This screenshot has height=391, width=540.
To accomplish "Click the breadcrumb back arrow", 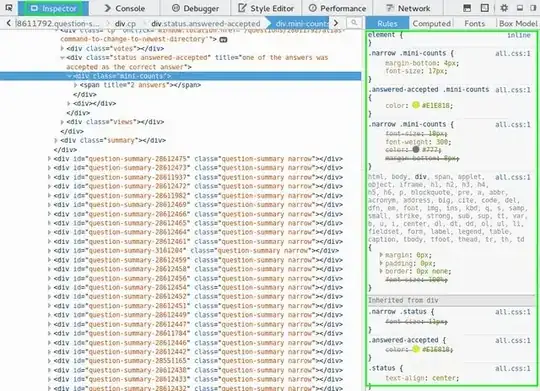I will (9, 23).
